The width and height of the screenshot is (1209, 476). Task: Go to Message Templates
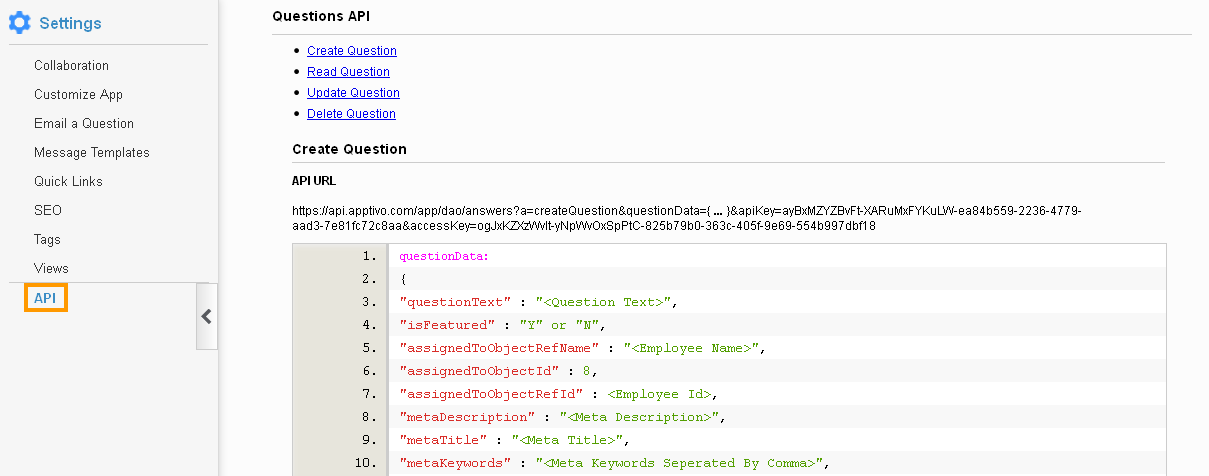pyautogui.click(x=91, y=153)
